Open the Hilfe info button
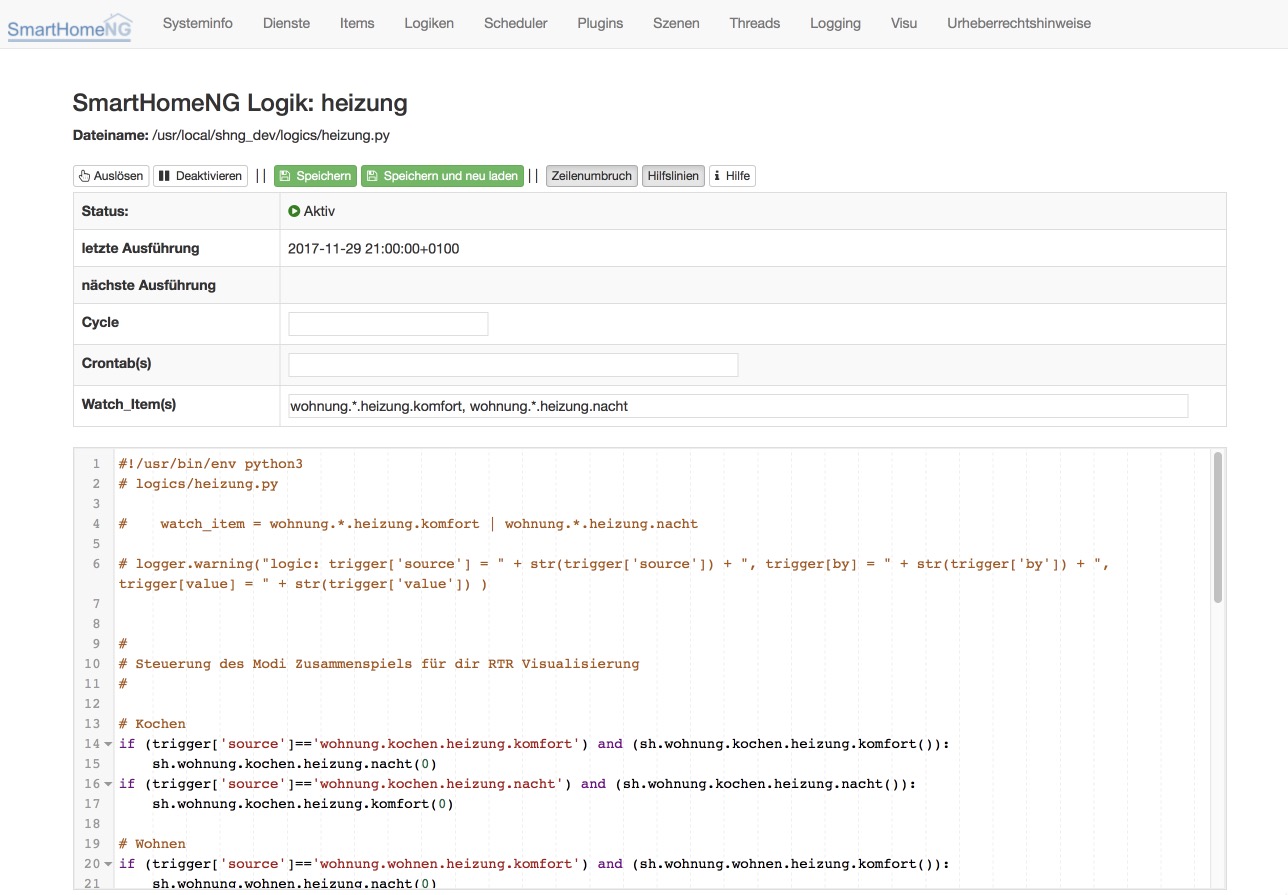The image size is (1288, 895). pyautogui.click(x=732, y=176)
